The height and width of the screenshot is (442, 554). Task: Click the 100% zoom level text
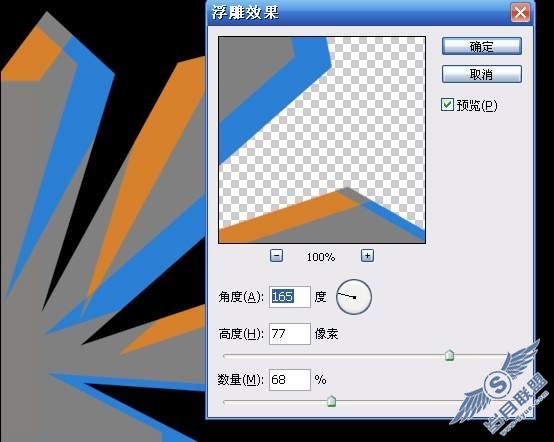pos(321,257)
